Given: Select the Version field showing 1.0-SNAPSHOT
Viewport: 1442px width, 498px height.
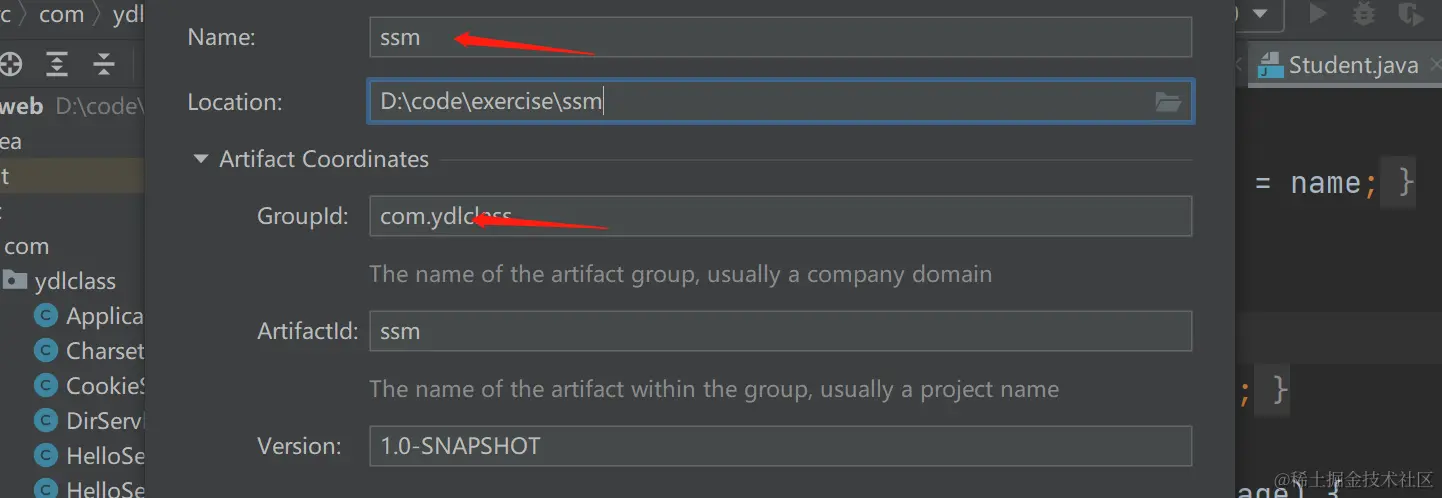Looking at the screenshot, I should point(780,446).
